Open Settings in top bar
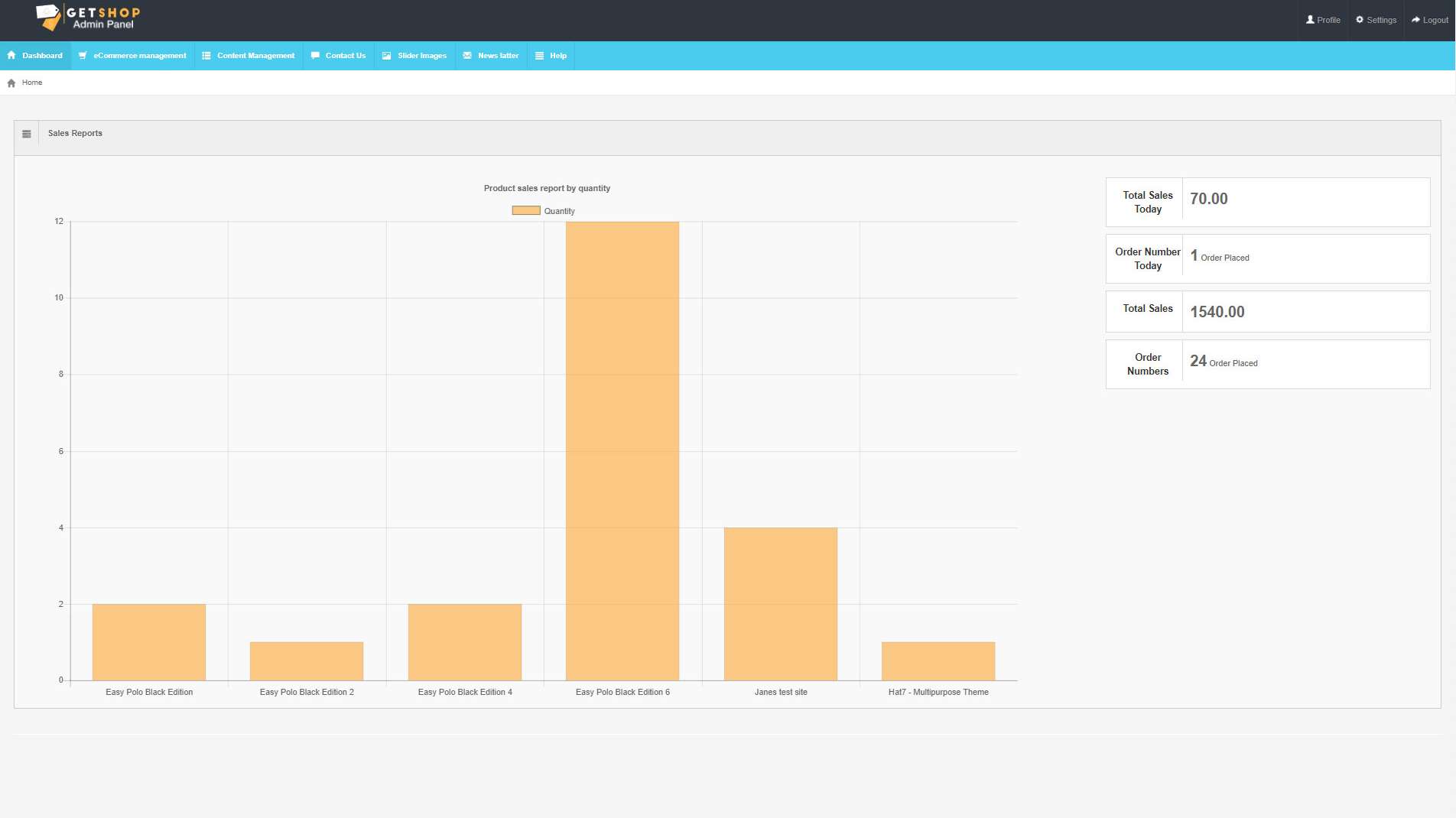Screen dimensions: 1456x818 coord(1376,20)
